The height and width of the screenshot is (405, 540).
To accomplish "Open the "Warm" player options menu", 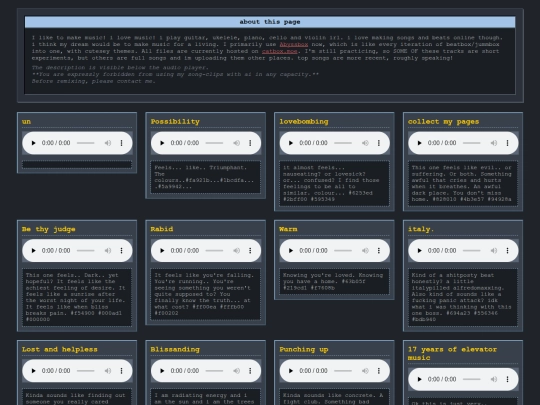I will pos(379,250).
